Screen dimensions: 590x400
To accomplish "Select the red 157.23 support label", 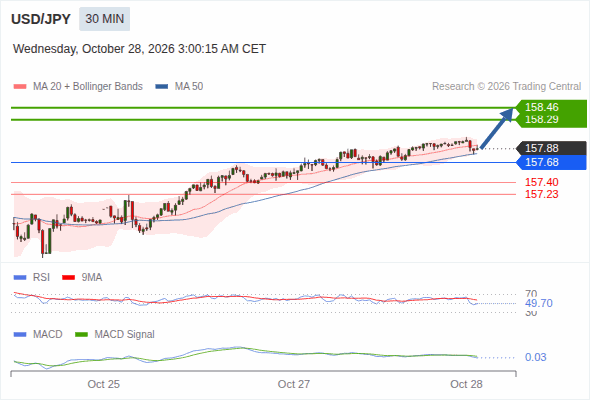I will [541, 194].
